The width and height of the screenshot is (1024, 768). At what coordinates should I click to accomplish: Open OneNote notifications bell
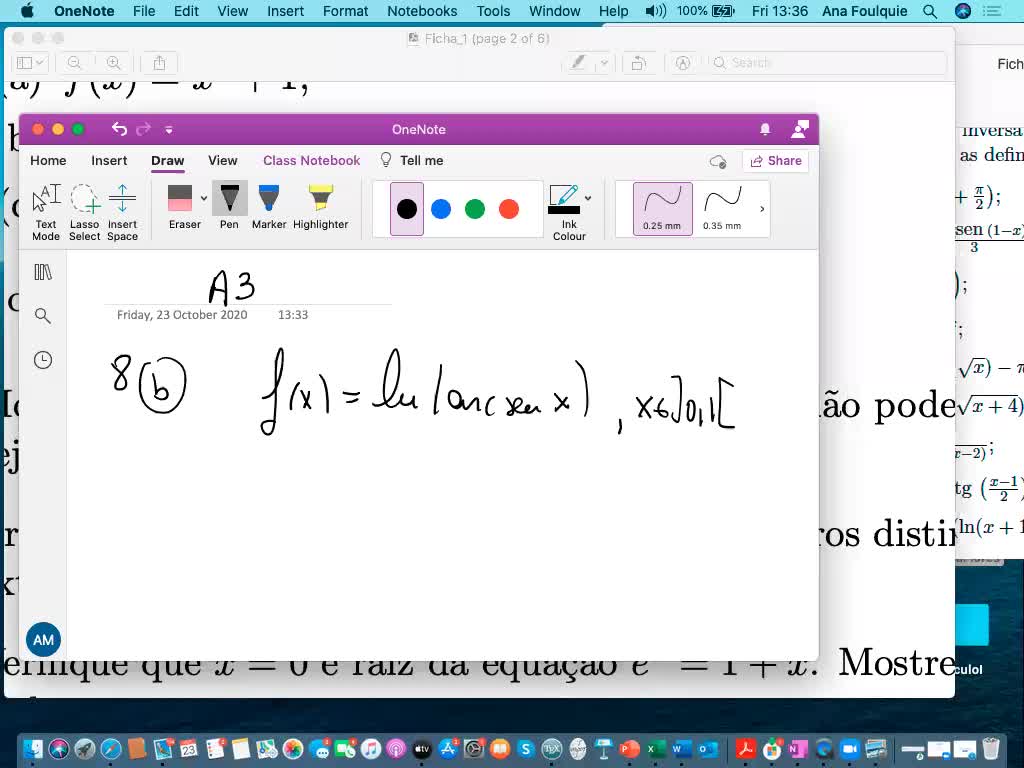tap(765, 129)
